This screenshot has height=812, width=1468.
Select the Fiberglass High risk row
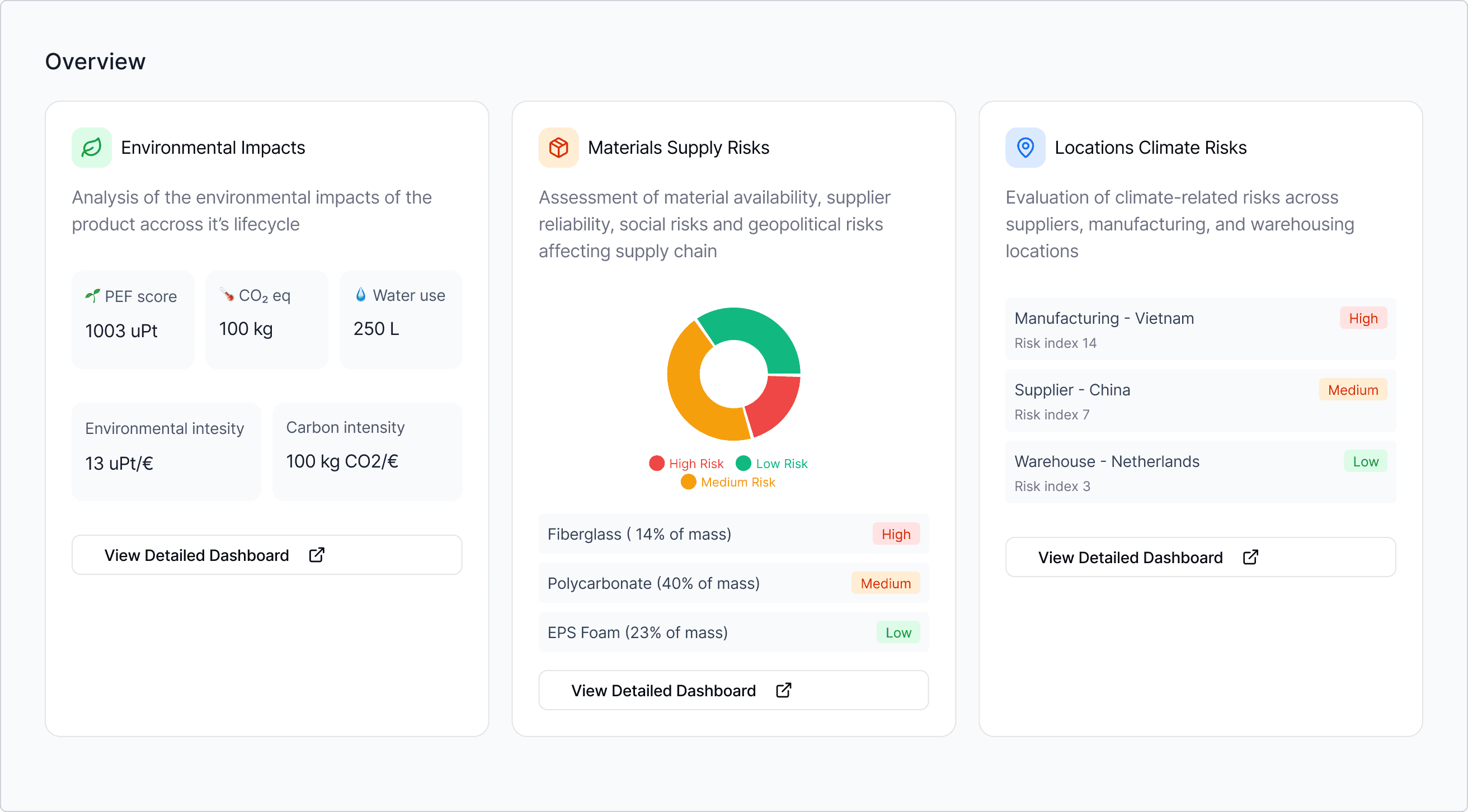pos(732,534)
